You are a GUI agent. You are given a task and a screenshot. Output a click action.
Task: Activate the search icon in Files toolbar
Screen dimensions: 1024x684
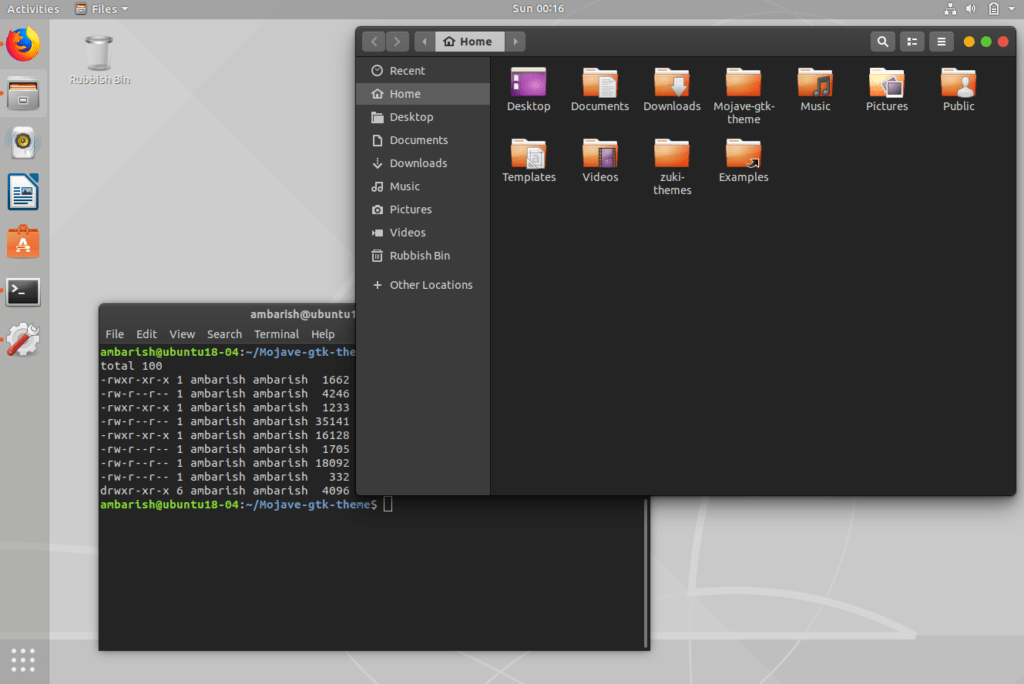[x=881, y=41]
